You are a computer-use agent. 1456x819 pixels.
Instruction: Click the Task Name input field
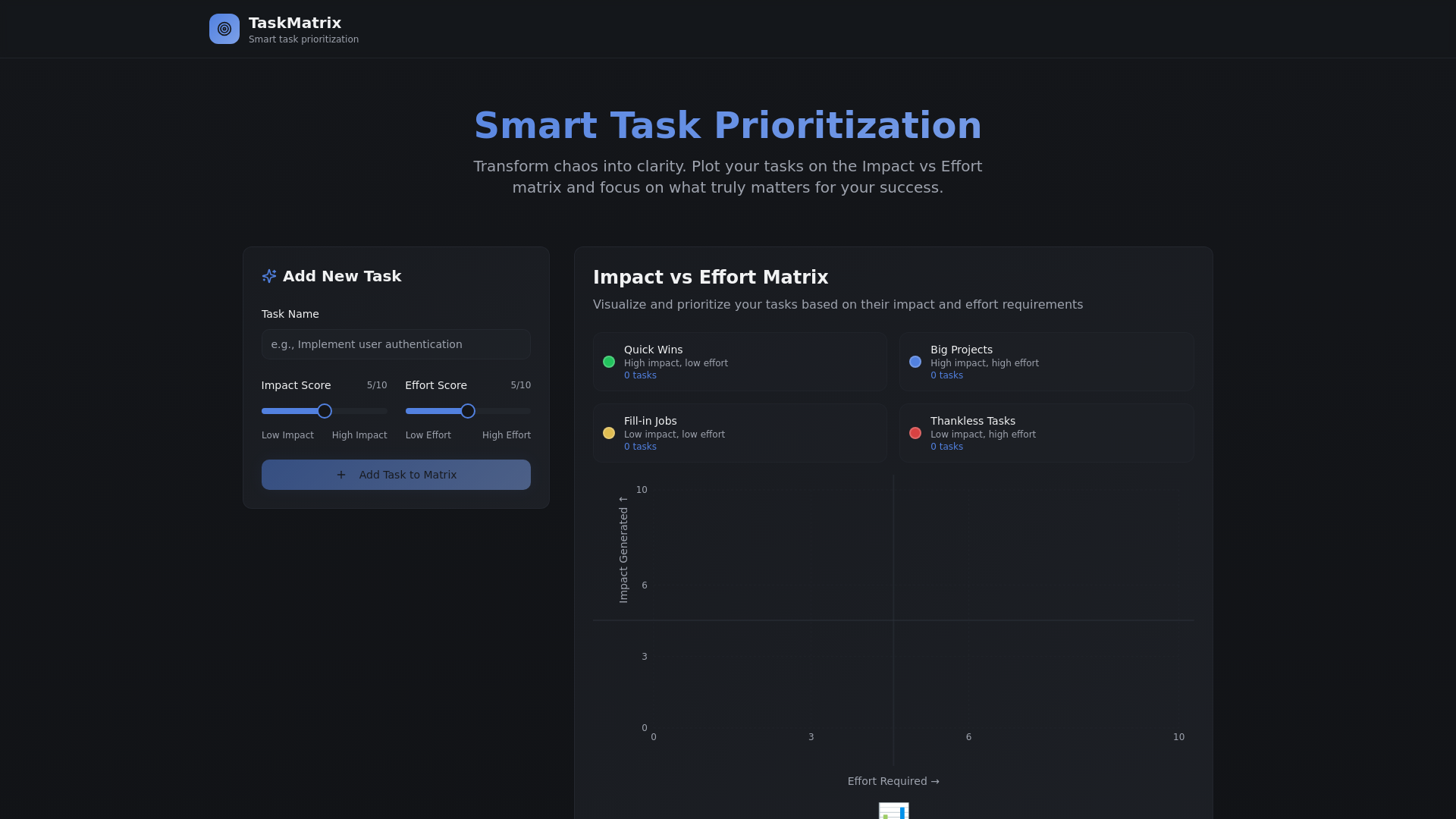pos(395,344)
